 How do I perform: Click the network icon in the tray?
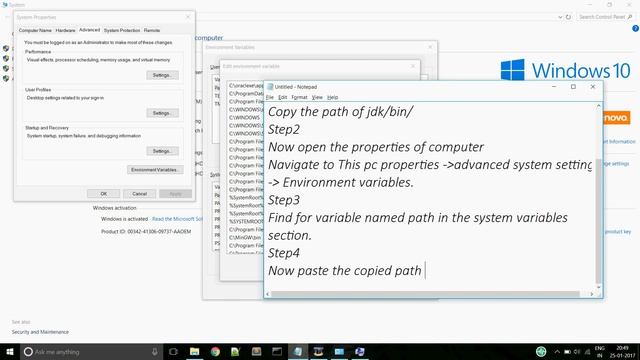click(587, 351)
